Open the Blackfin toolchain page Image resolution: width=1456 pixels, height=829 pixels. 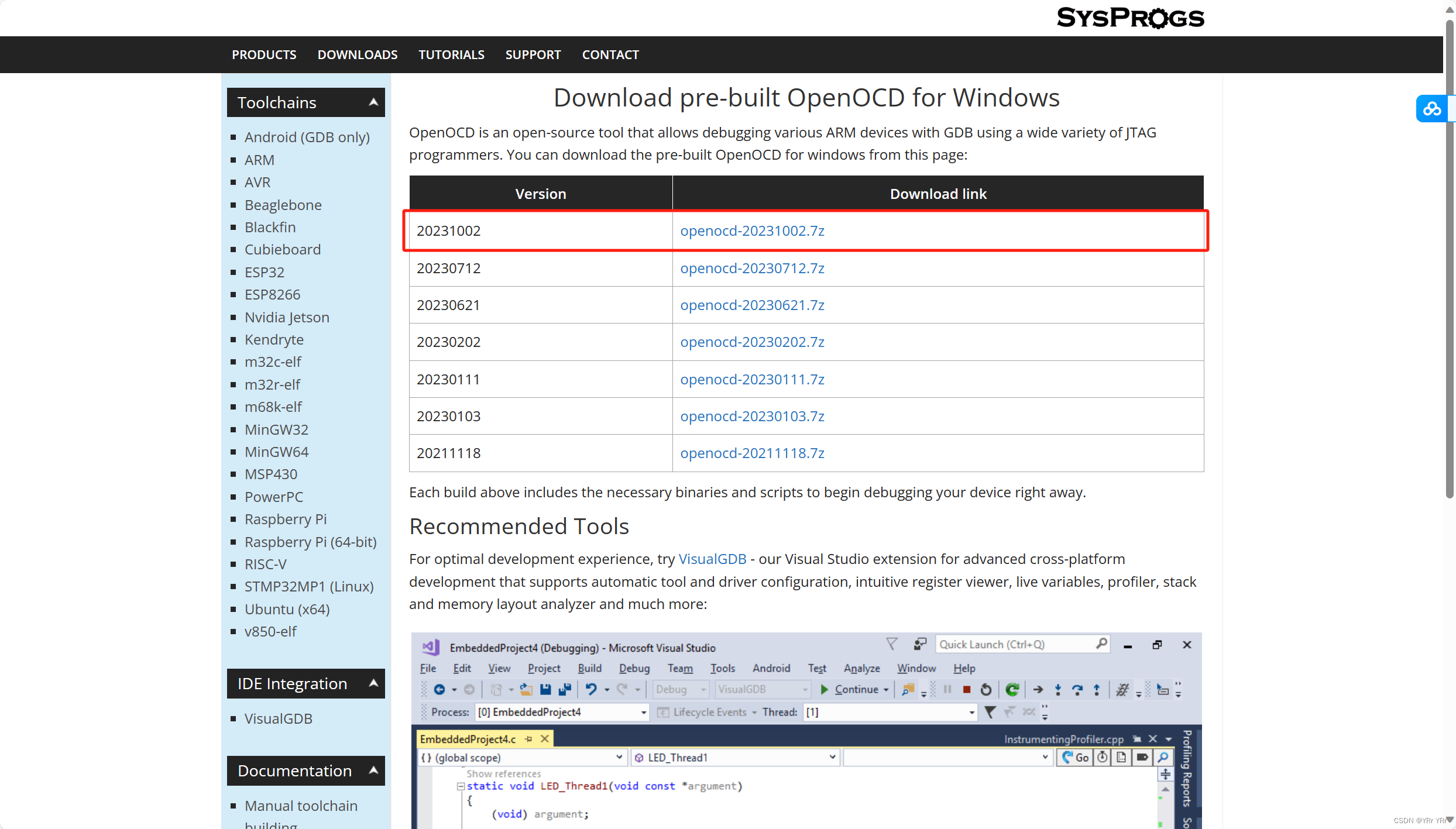click(x=270, y=227)
